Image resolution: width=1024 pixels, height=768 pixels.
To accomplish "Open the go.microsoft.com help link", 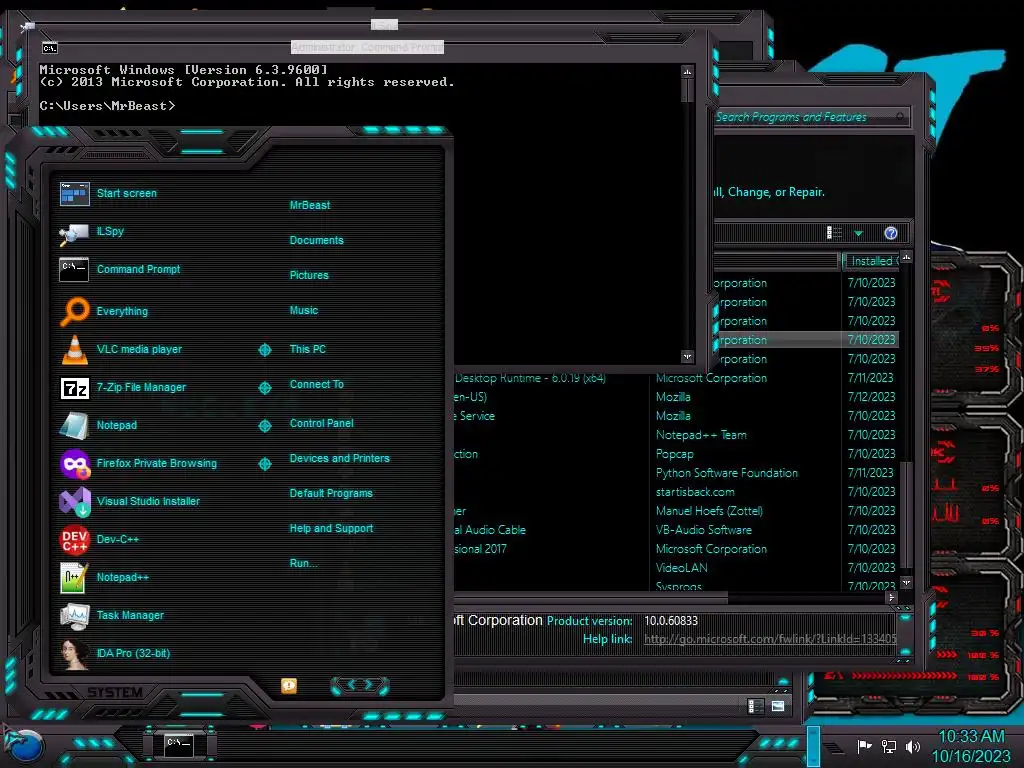I will 770,639.
